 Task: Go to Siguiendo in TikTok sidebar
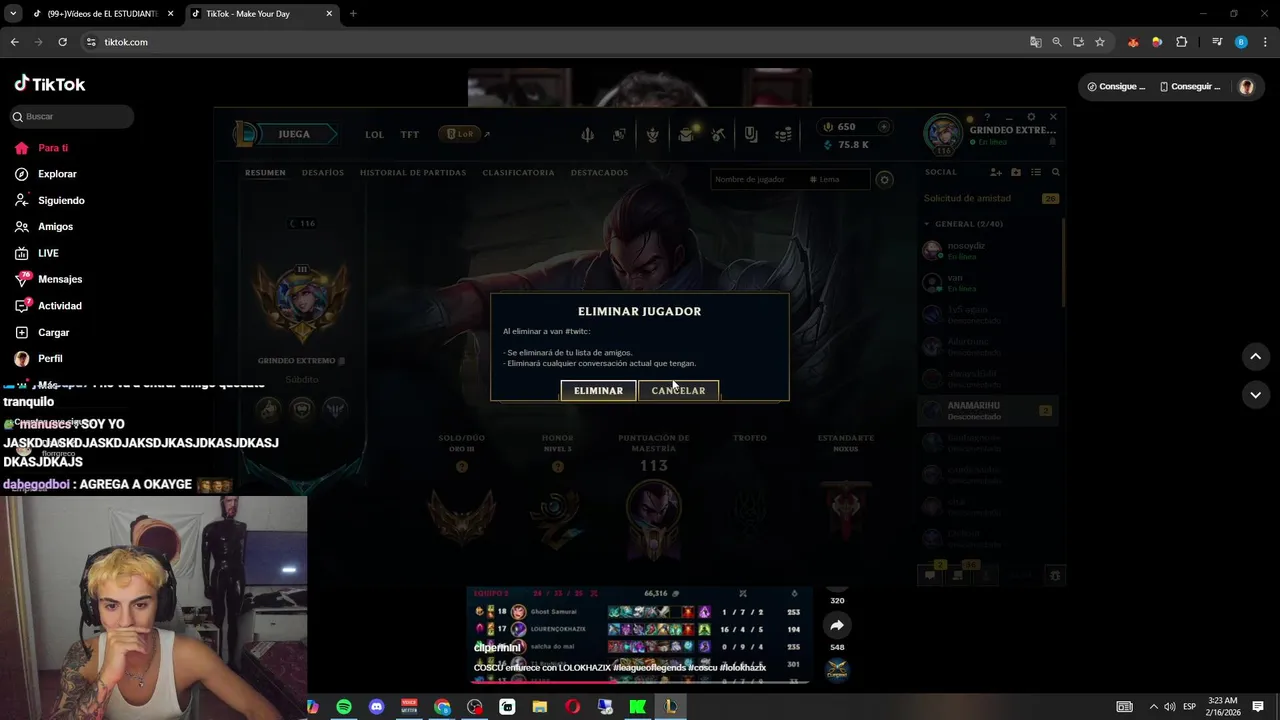tap(50, 200)
